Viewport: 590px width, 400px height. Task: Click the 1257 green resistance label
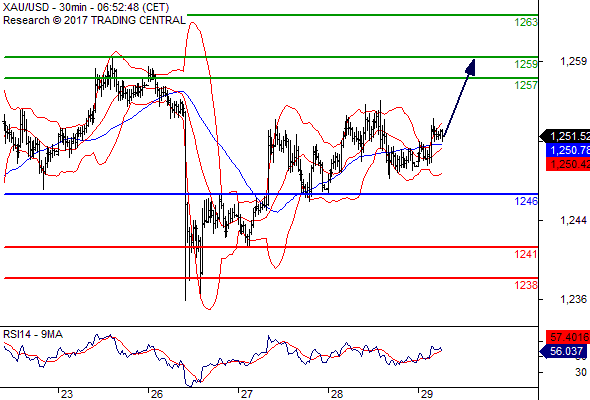(526, 85)
